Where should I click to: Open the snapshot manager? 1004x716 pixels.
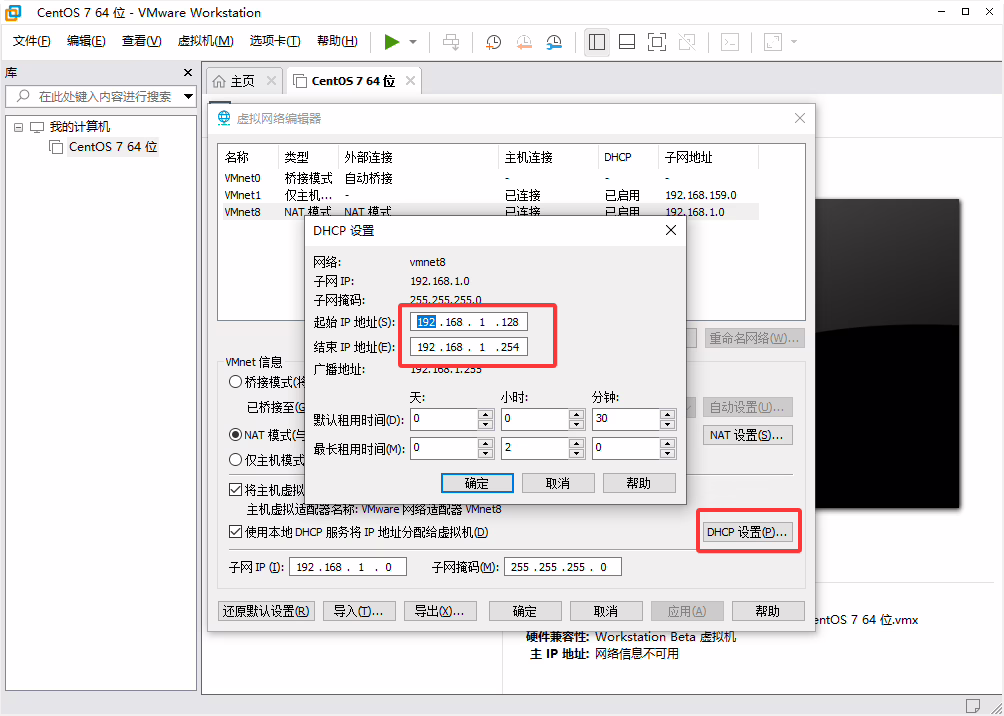point(550,42)
